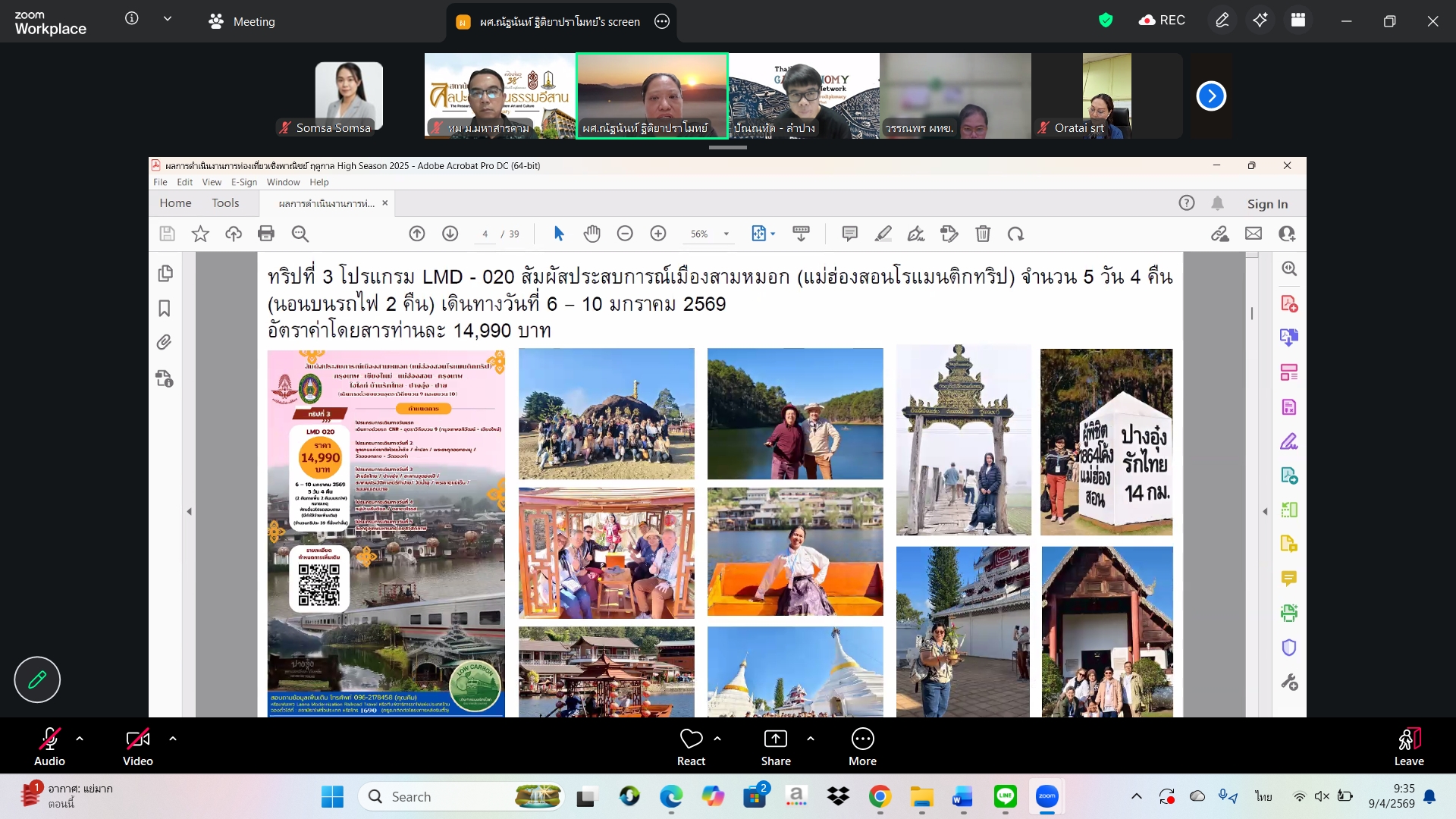Screen dimensions: 1456x819
Task: Click the React heart icon
Action: (x=691, y=739)
